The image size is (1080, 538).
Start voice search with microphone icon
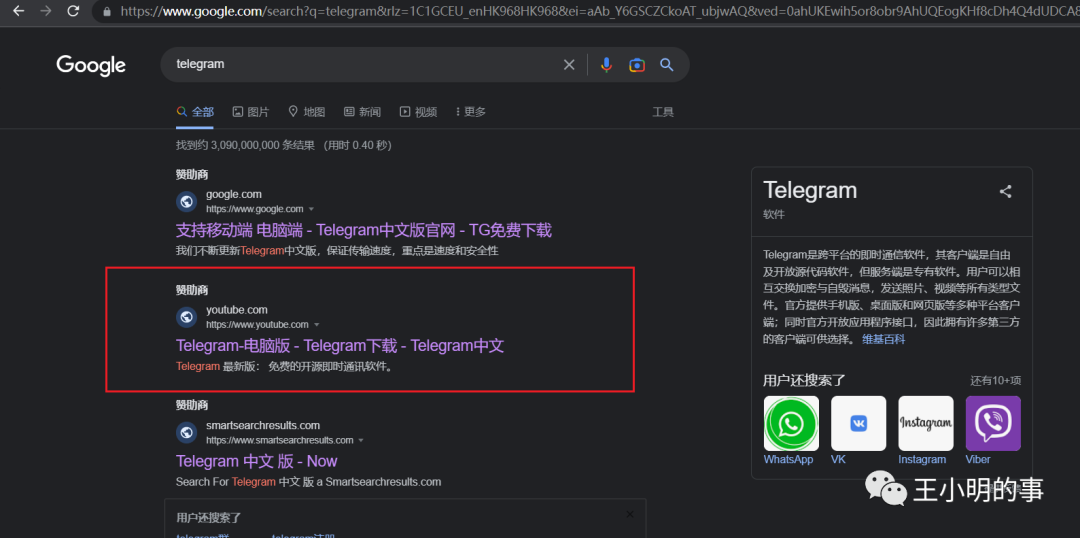click(606, 65)
